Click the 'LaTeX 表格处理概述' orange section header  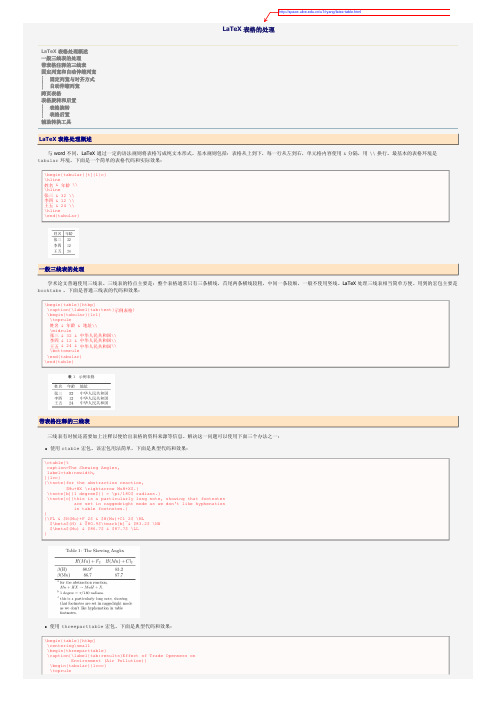point(248,139)
